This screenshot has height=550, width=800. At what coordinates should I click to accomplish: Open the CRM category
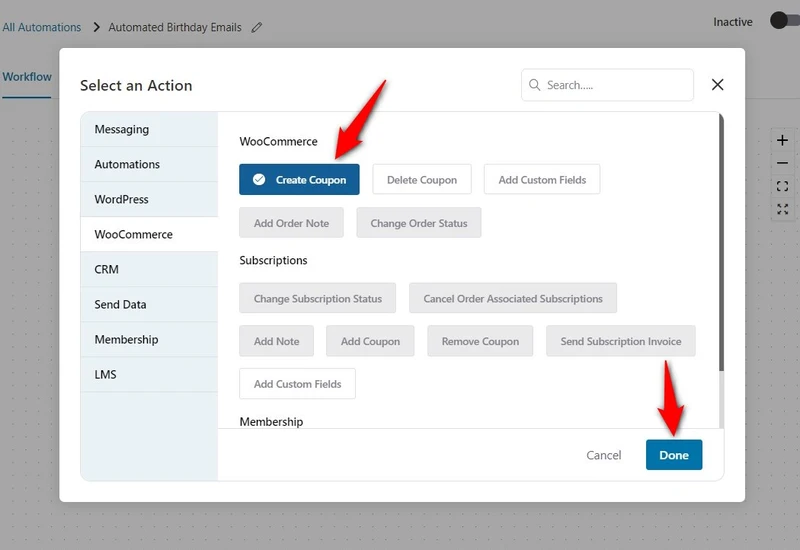149,269
